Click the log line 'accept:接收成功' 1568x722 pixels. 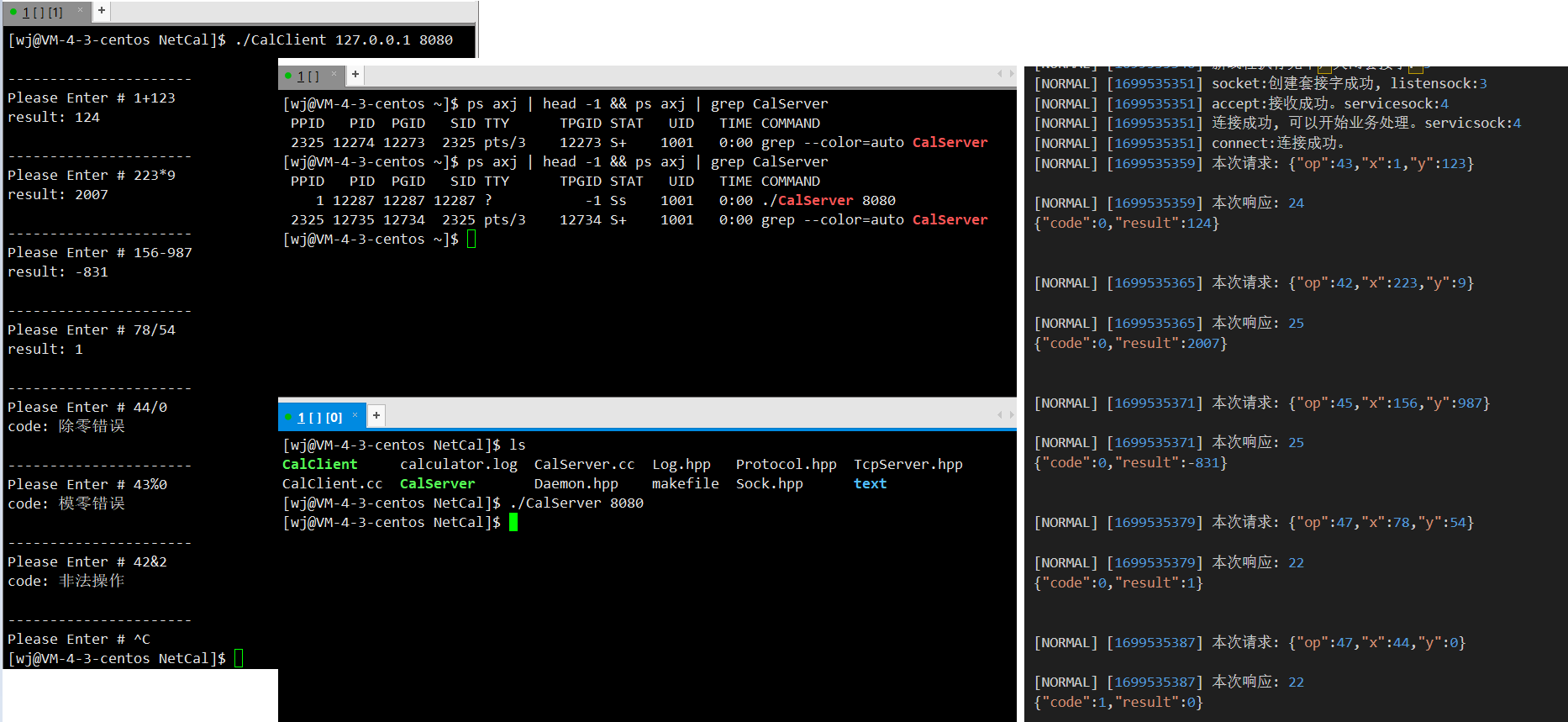[x=1242, y=104]
